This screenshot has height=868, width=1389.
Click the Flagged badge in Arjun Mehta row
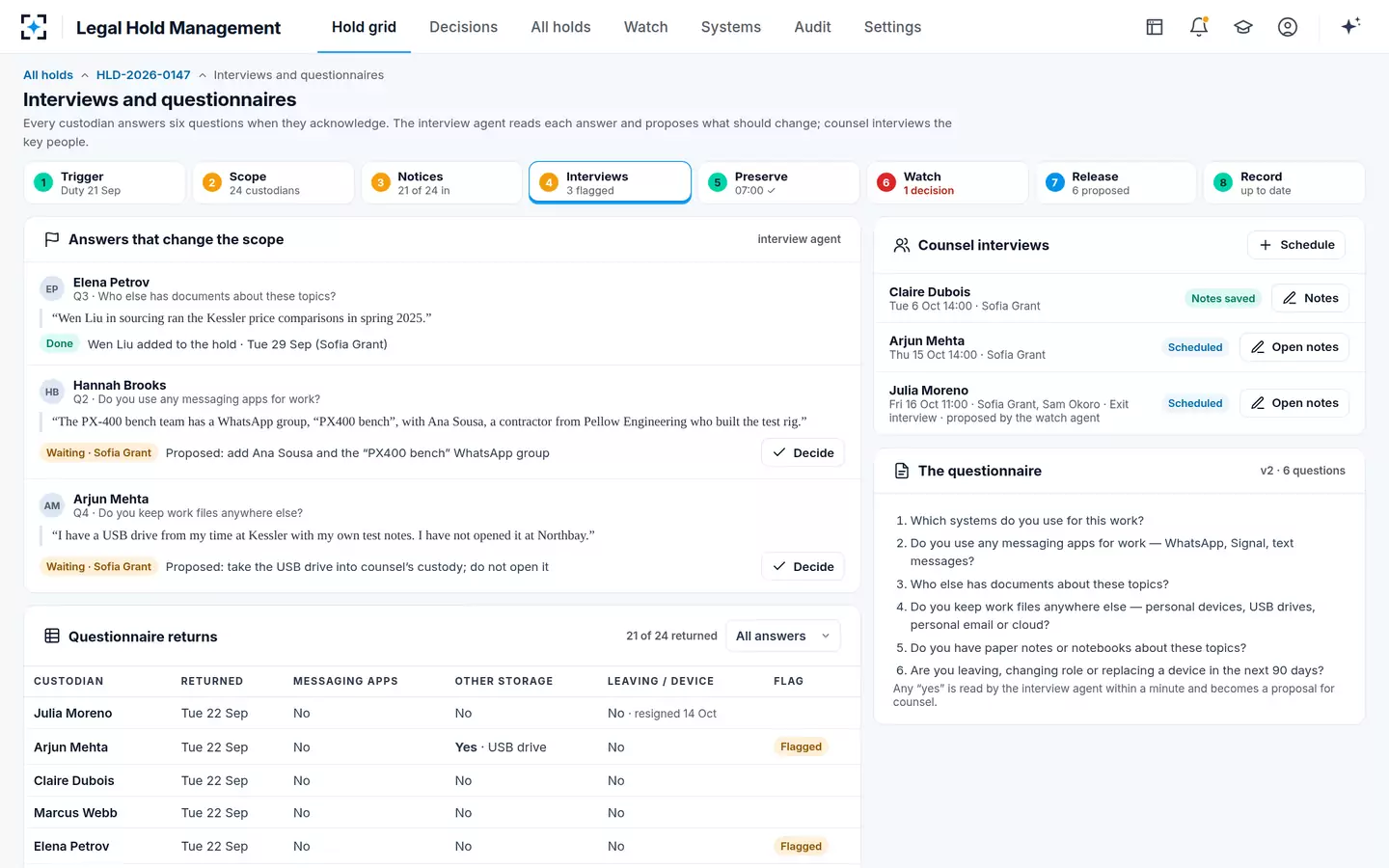(x=801, y=746)
